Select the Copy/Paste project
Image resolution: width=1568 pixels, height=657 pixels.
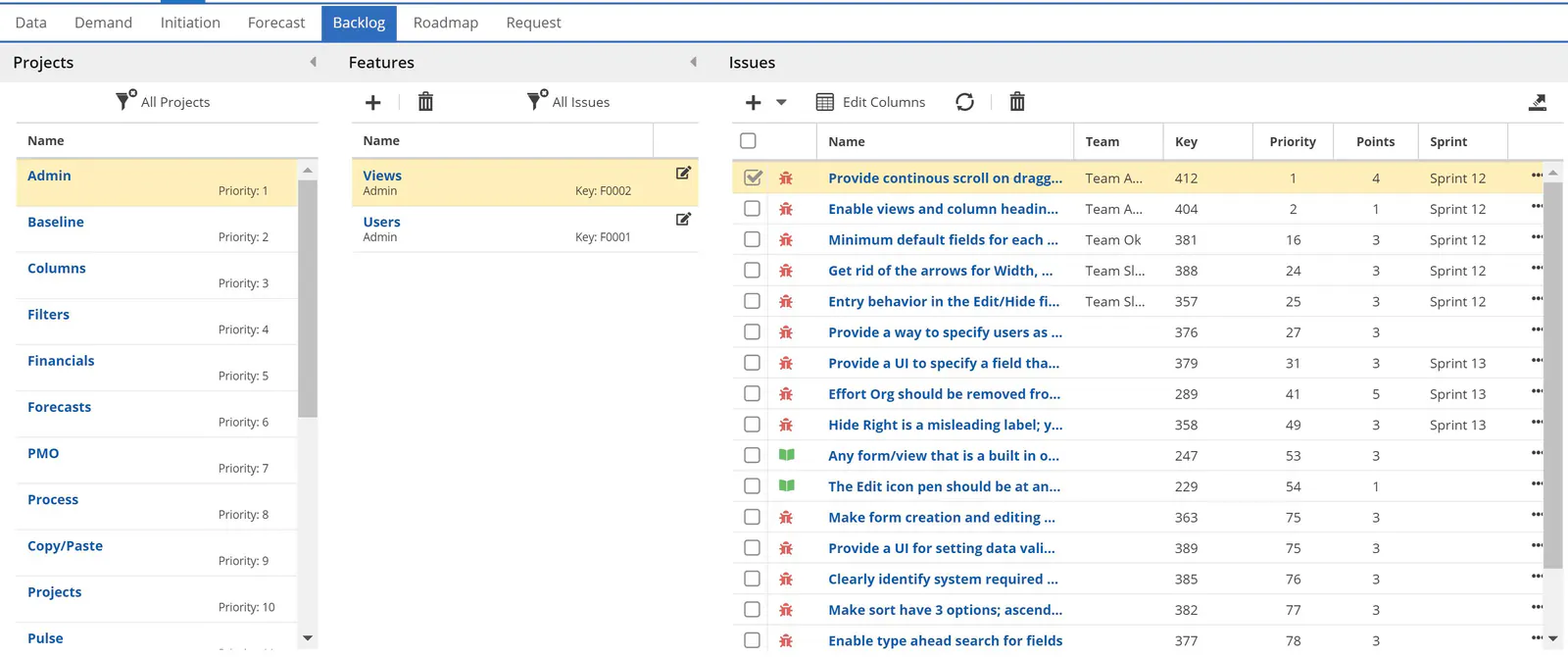[157, 553]
